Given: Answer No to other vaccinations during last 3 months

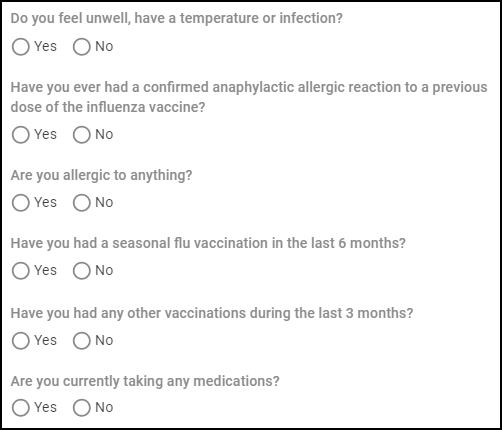Looking at the screenshot, I should click(x=82, y=341).
